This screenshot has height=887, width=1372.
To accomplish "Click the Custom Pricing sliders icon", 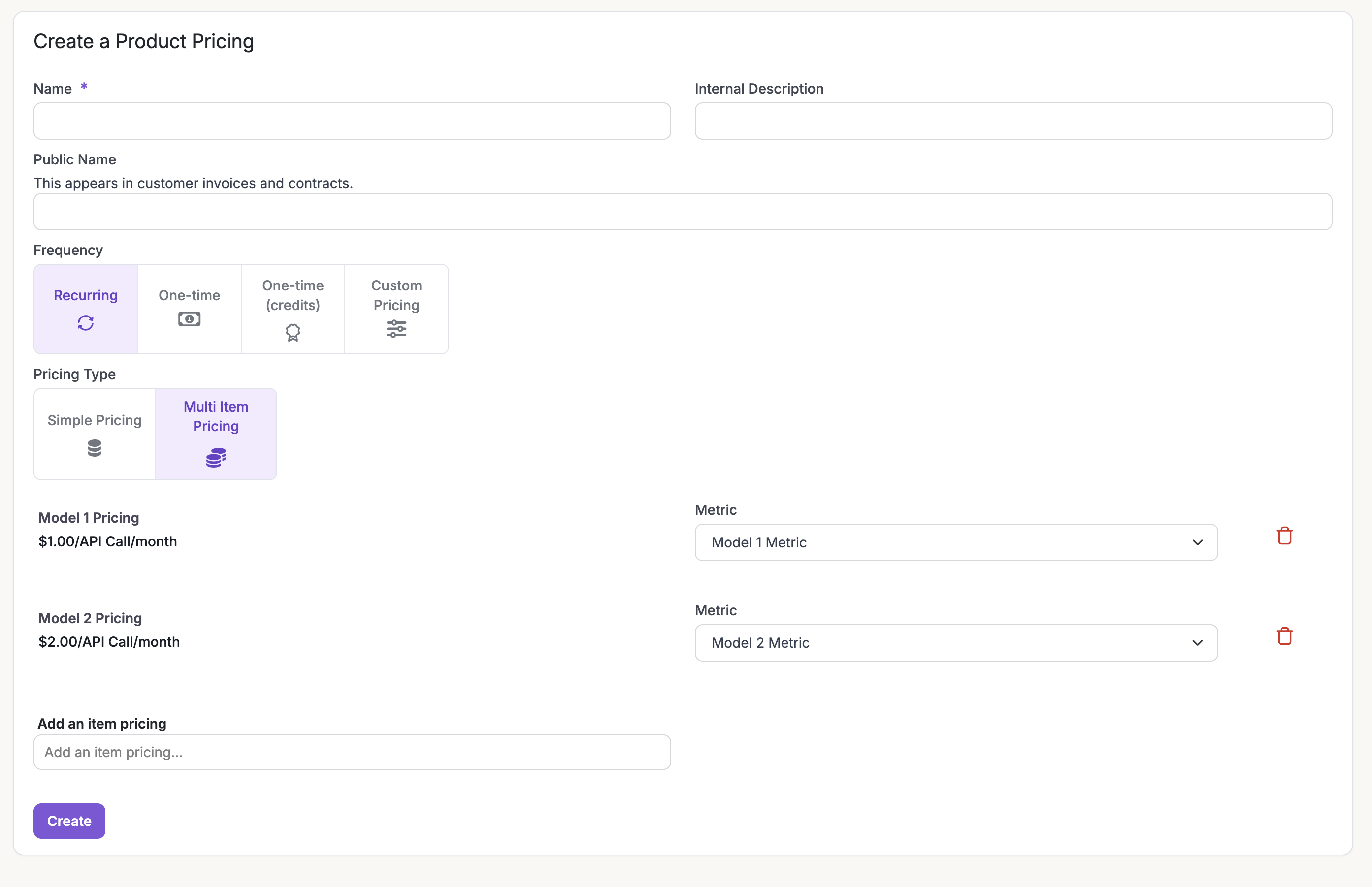I will pyautogui.click(x=396, y=329).
